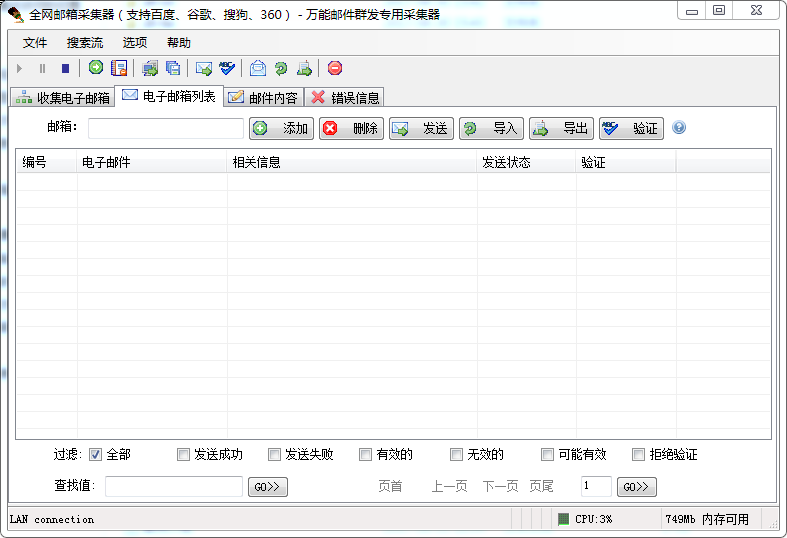Toggle the 可能有效 filter checkbox
The width and height of the screenshot is (787, 538).
pos(547,455)
